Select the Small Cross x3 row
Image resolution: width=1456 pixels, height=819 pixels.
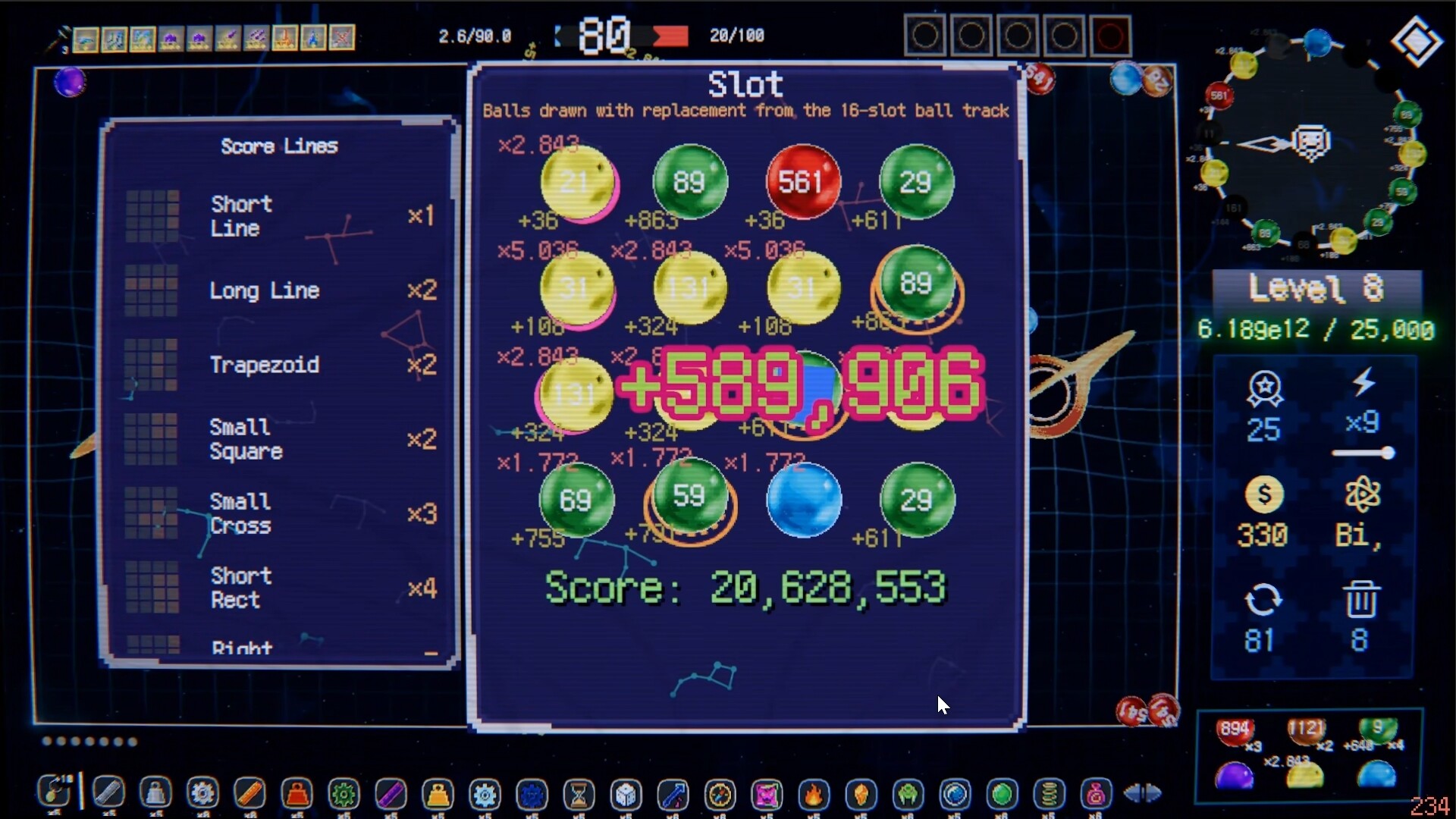(281, 513)
